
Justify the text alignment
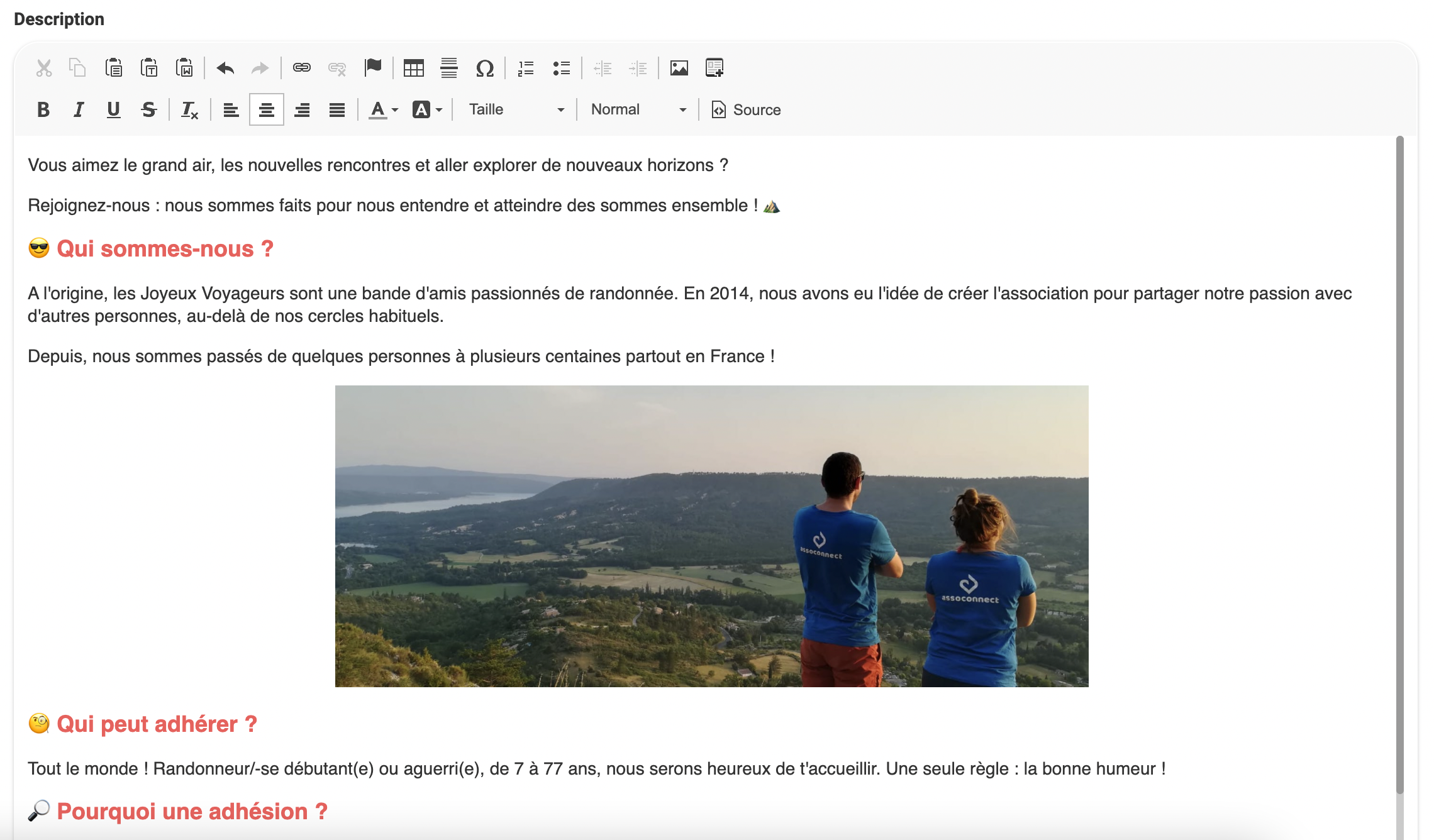click(x=337, y=110)
